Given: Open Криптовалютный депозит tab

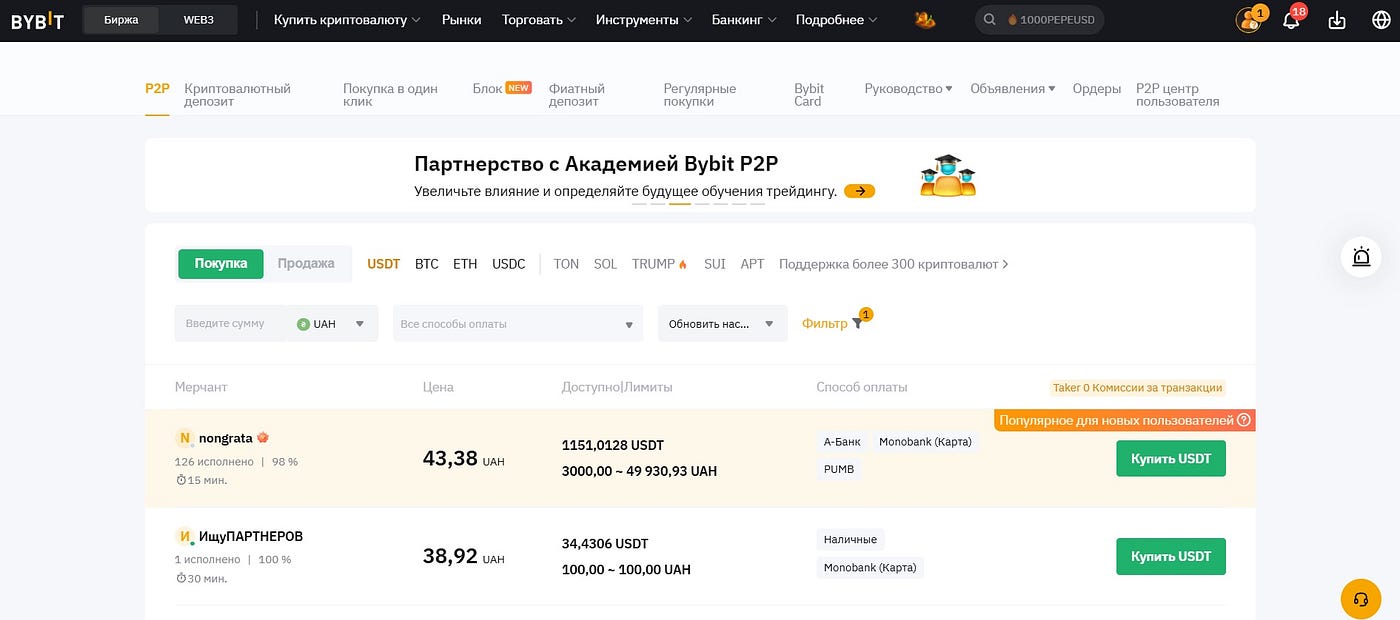Looking at the screenshot, I should [237, 95].
